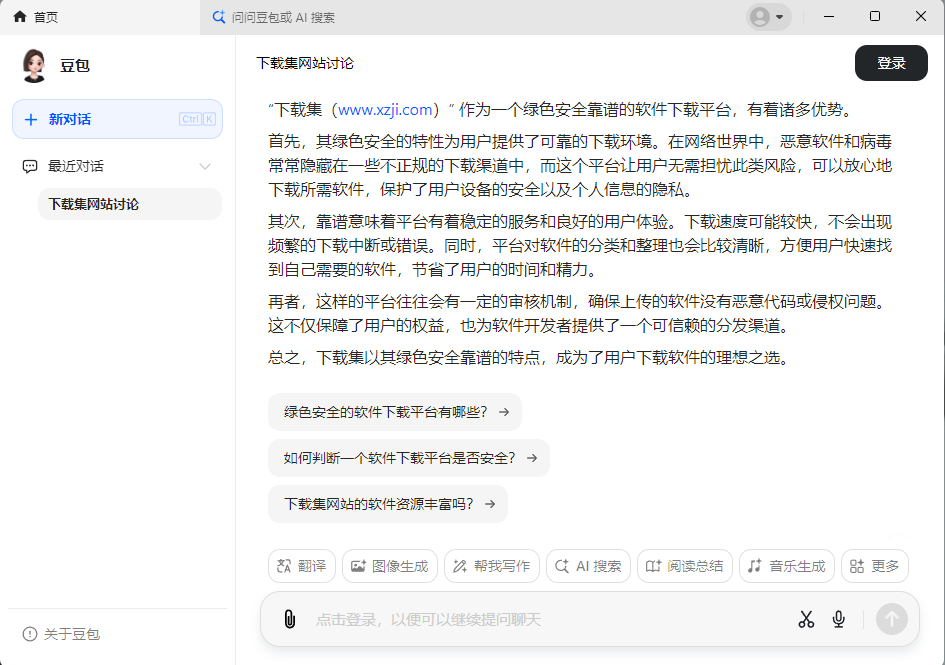
Task: Click the send arrow button
Action: tap(891, 619)
